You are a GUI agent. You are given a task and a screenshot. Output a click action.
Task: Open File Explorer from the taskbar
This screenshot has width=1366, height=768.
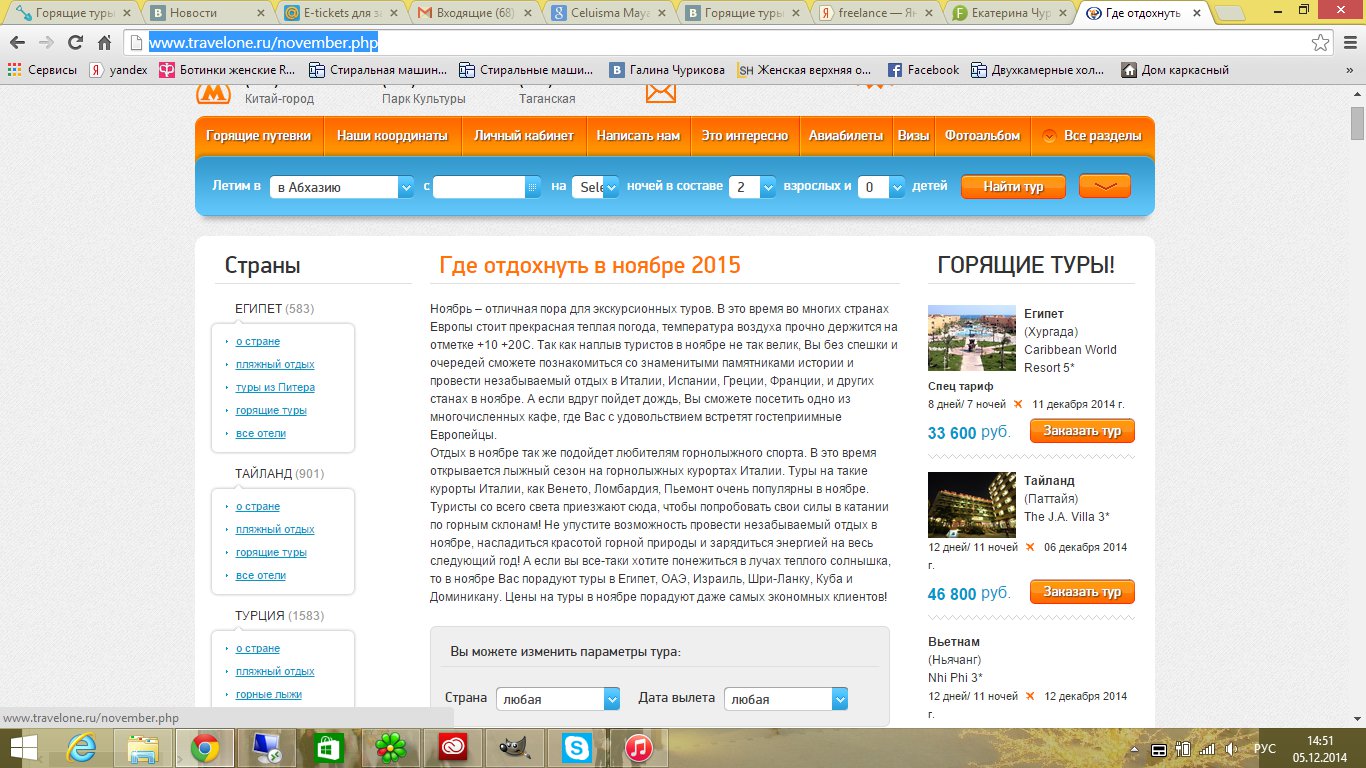click(x=144, y=747)
